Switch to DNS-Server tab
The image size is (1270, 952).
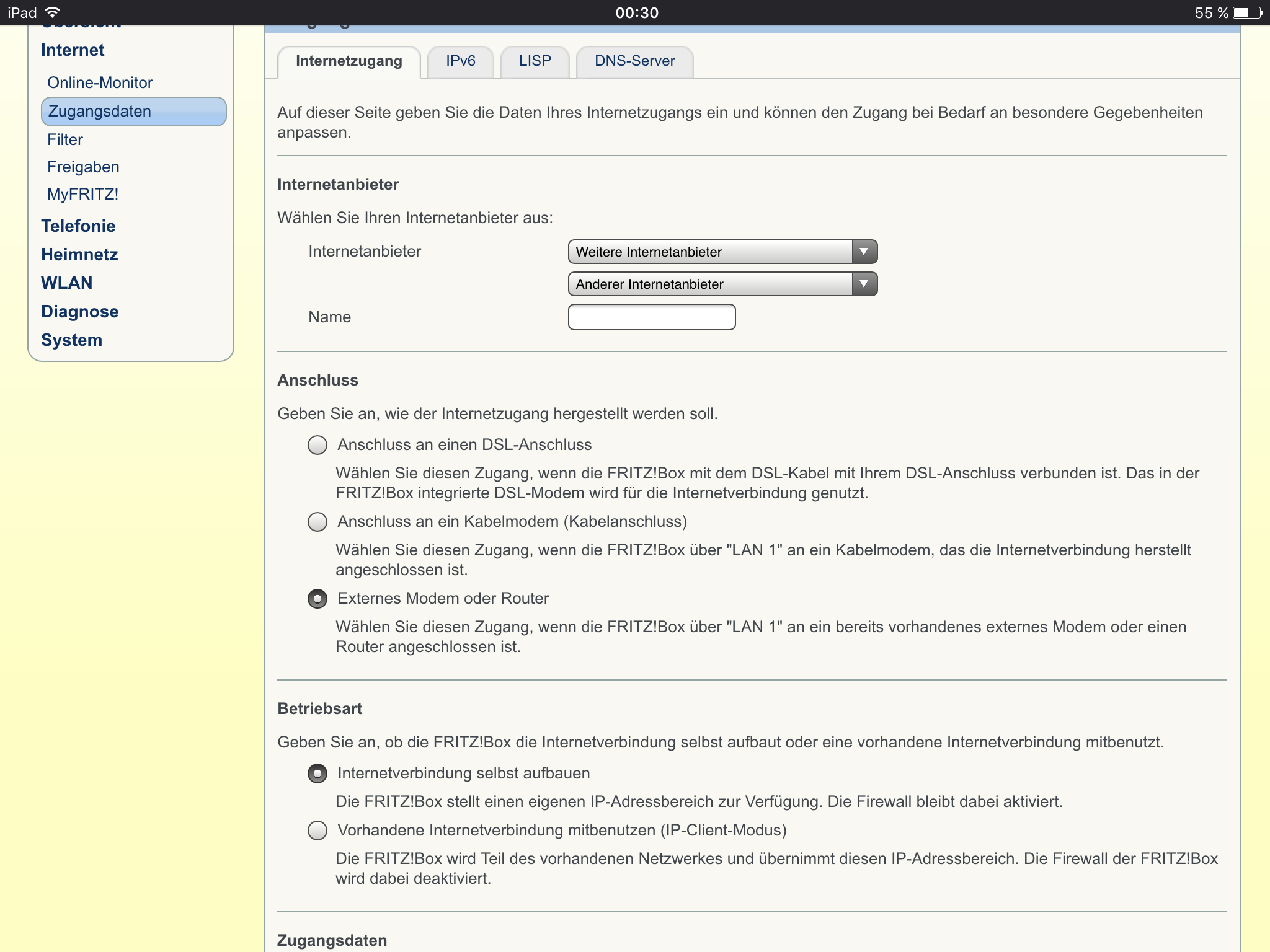[x=634, y=61]
